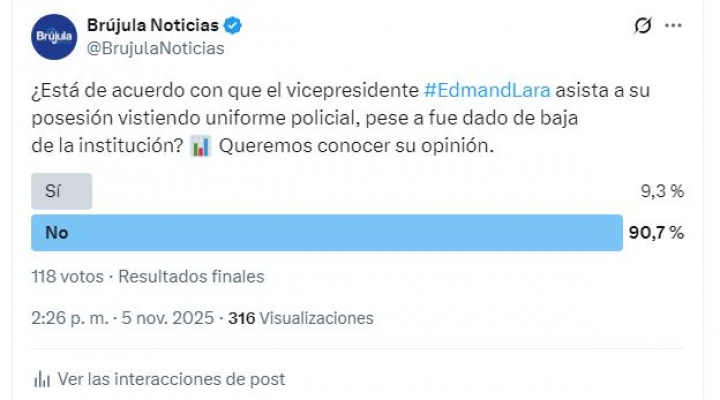
Task: Click the Grok icon on the post
Action: click(643, 26)
